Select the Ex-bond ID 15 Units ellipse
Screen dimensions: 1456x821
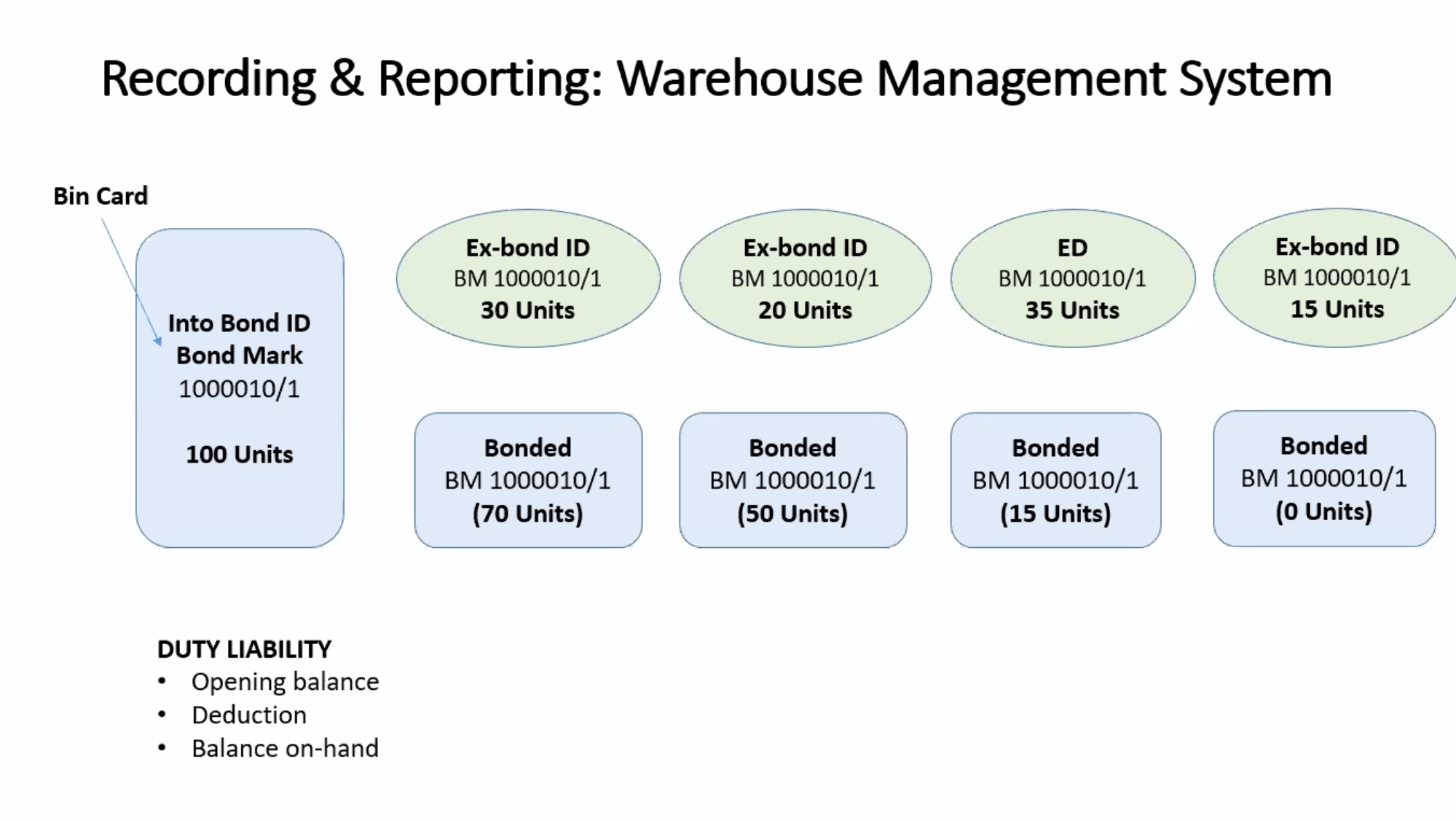pos(1337,278)
